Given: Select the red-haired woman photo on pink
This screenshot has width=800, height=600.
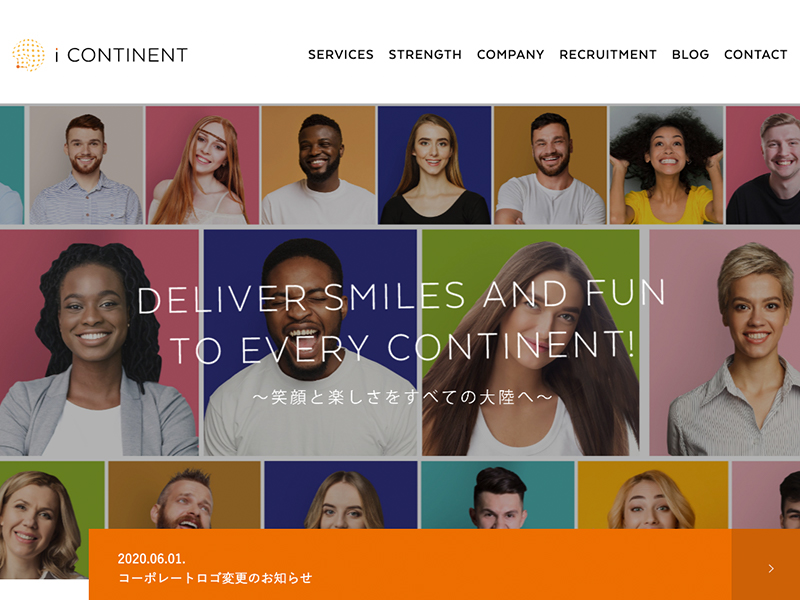Looking at the screenshot, I should click(203, 165).
